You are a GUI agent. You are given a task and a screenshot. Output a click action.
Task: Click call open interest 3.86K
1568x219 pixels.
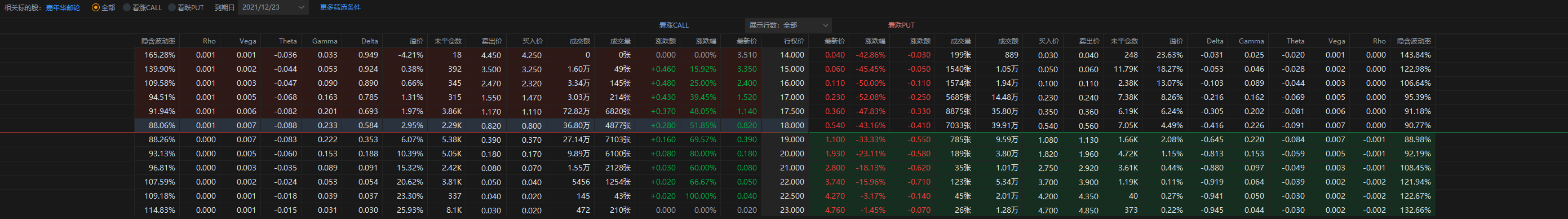451,111
